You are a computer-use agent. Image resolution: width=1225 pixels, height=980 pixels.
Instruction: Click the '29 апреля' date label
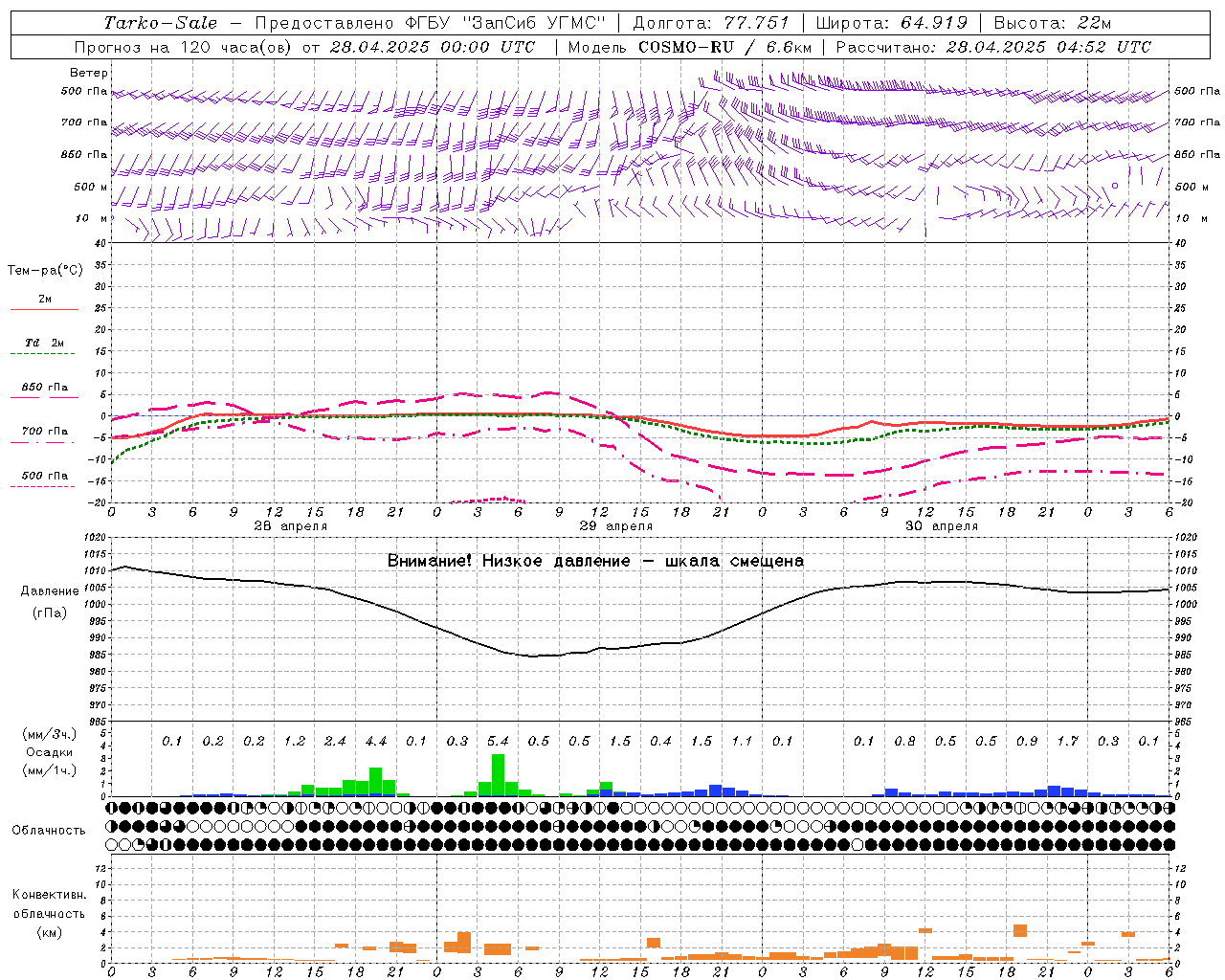[616, 526]
